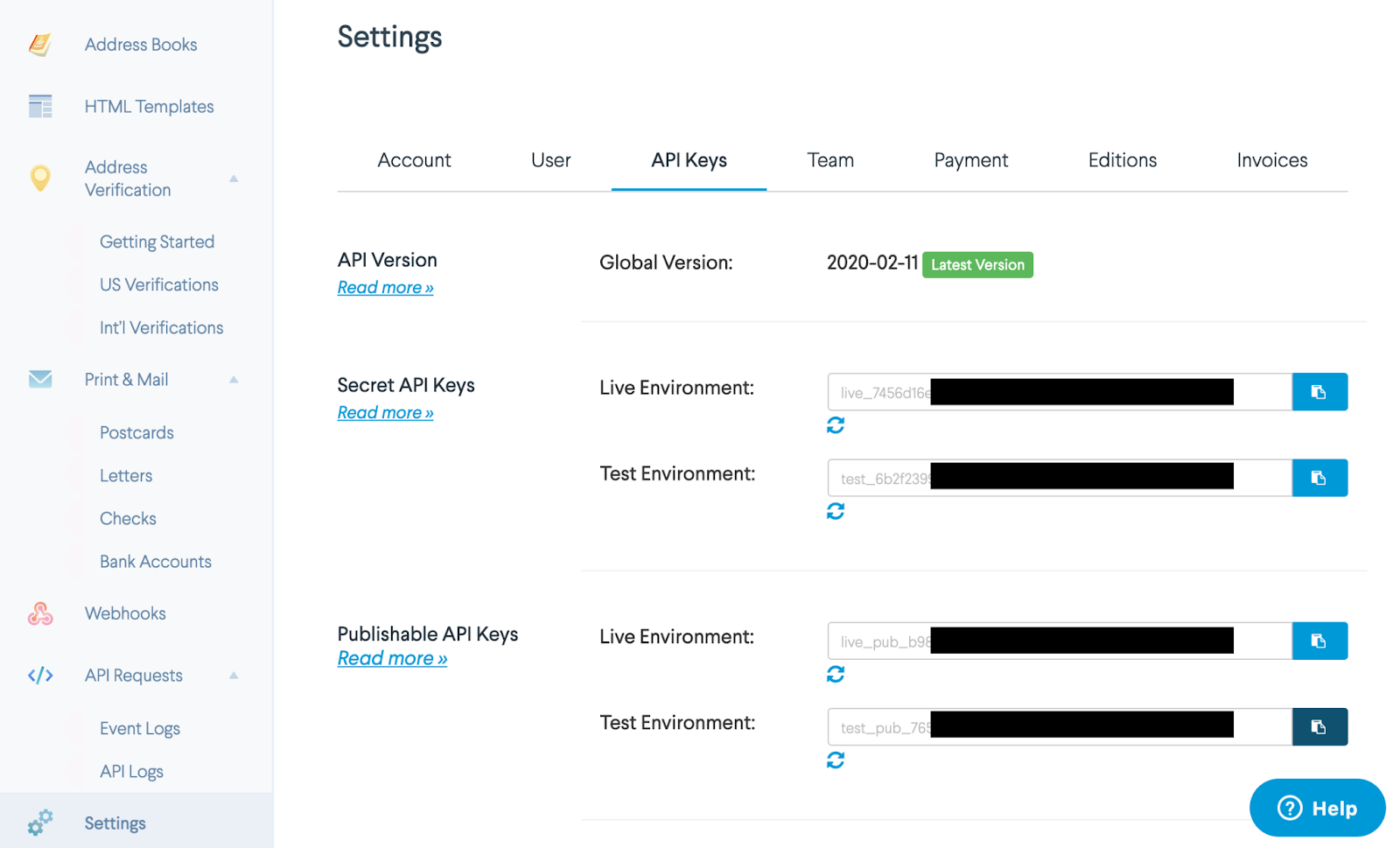Open Postcards in the sidebar

coord(136,433)
